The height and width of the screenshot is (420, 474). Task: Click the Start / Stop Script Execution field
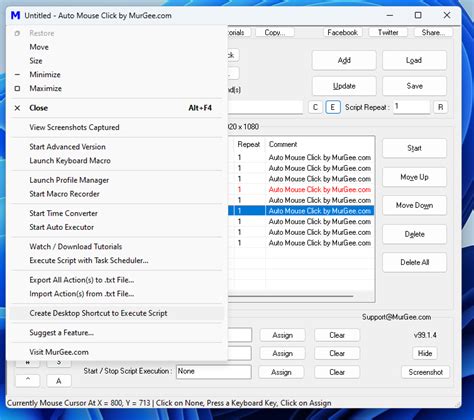(214, 372)
